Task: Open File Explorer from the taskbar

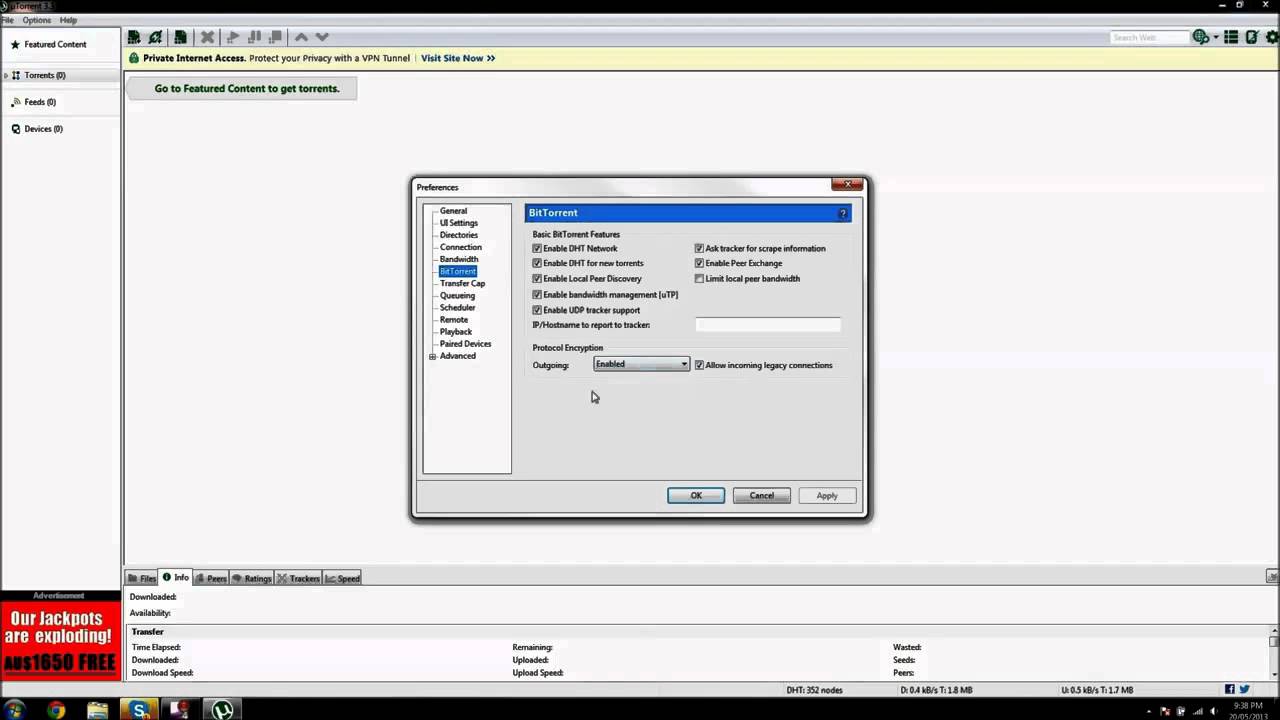Action: click(97, 710)
